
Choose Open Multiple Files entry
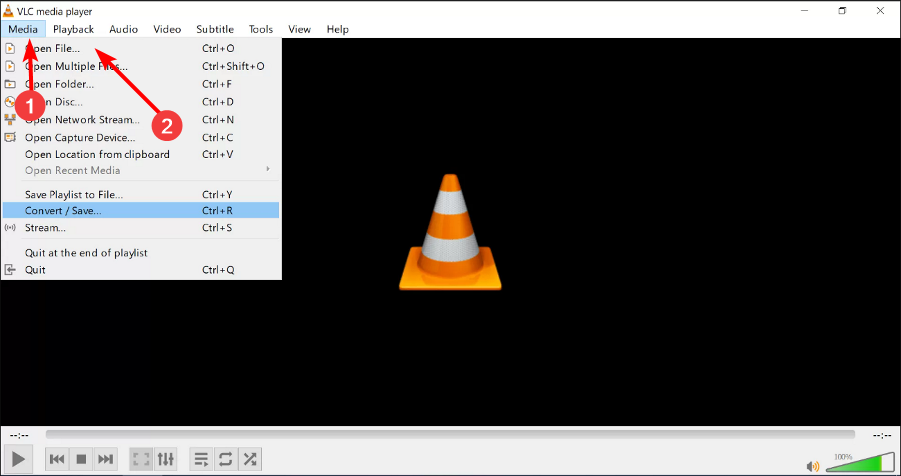(x=141, y=67)
